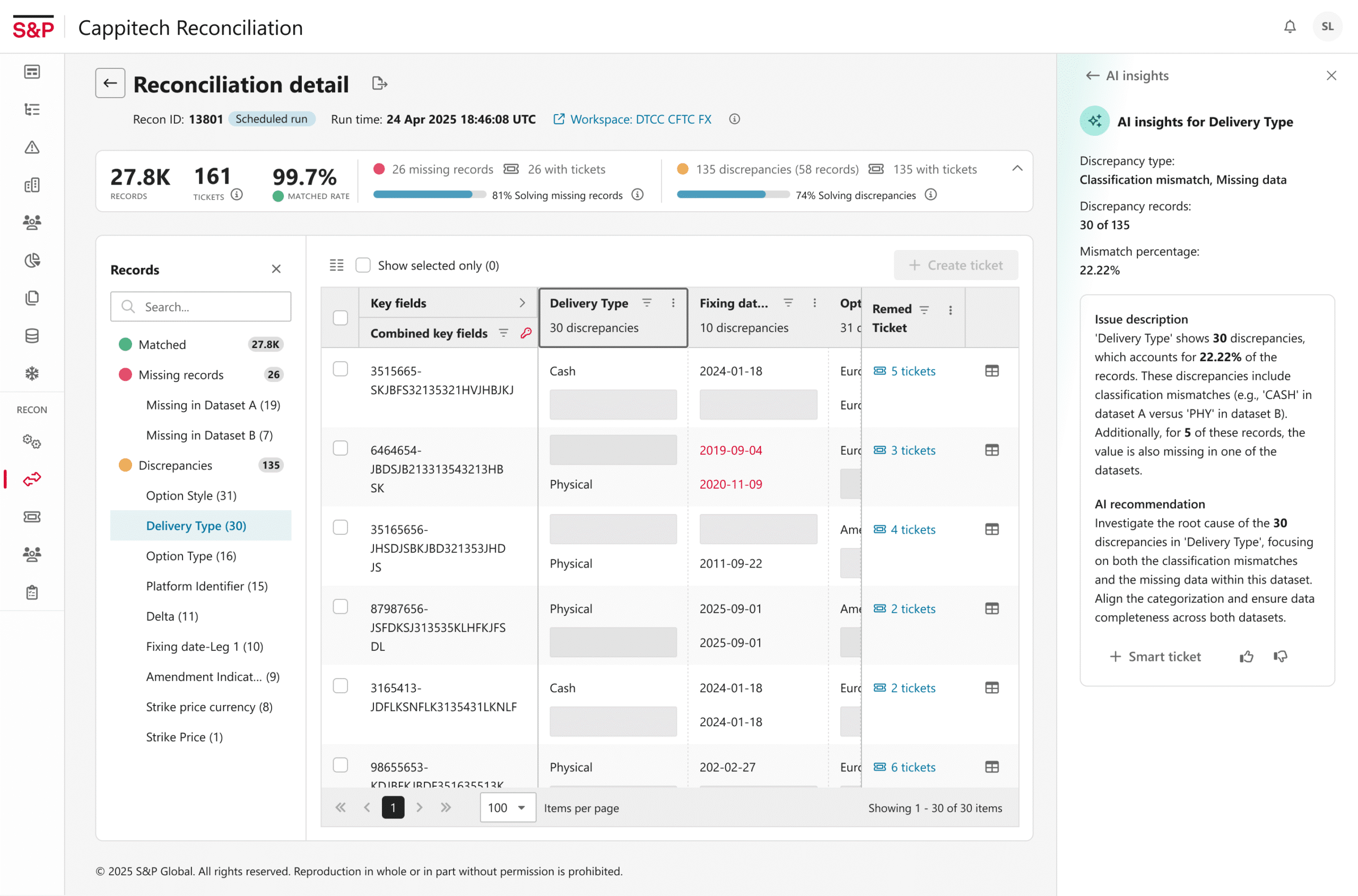Expand the Key fields column group
This screenshot has height=896, width=1358.
[x=521, y=303]
